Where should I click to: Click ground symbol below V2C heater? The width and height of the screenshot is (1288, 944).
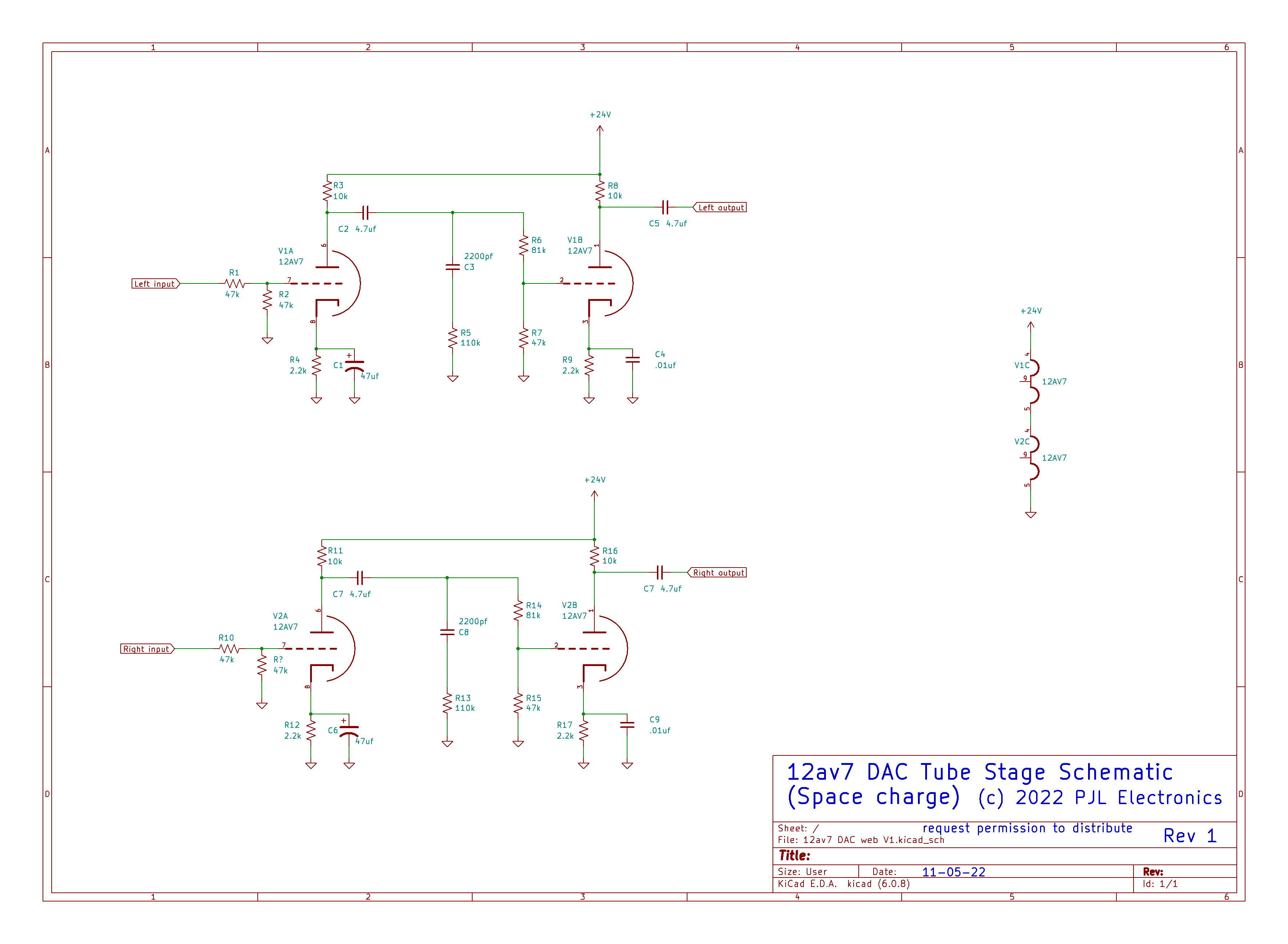(1031, 514)
